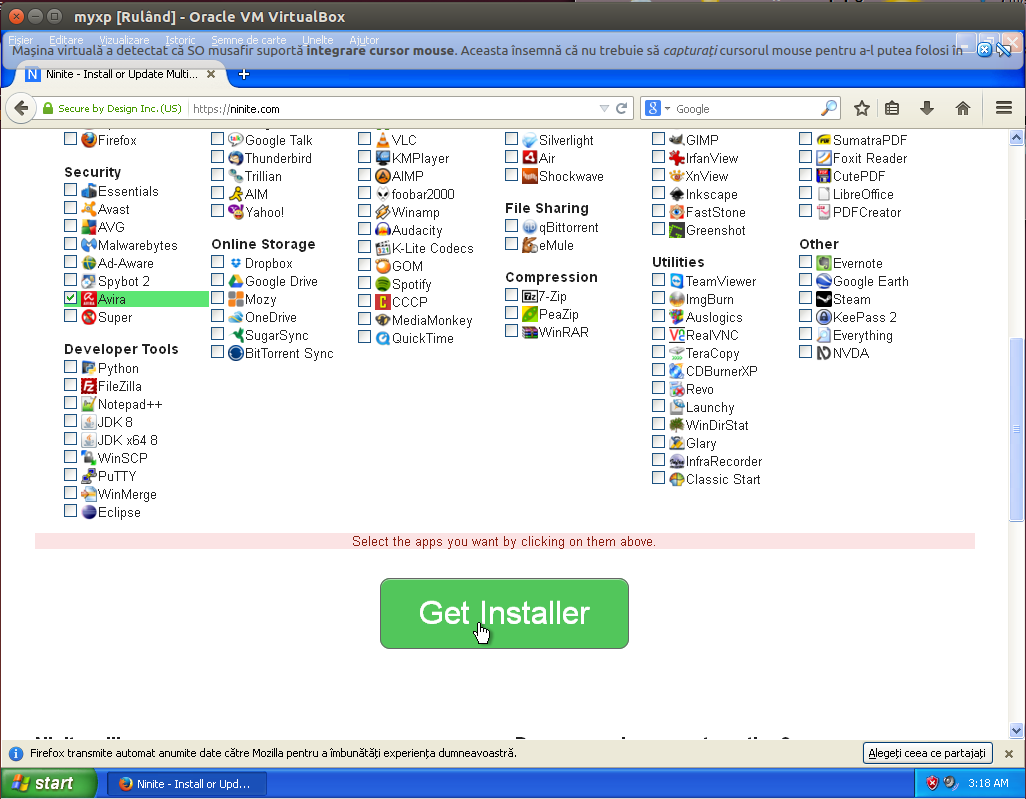Click the Skype... Winamp label

point(416,212)
